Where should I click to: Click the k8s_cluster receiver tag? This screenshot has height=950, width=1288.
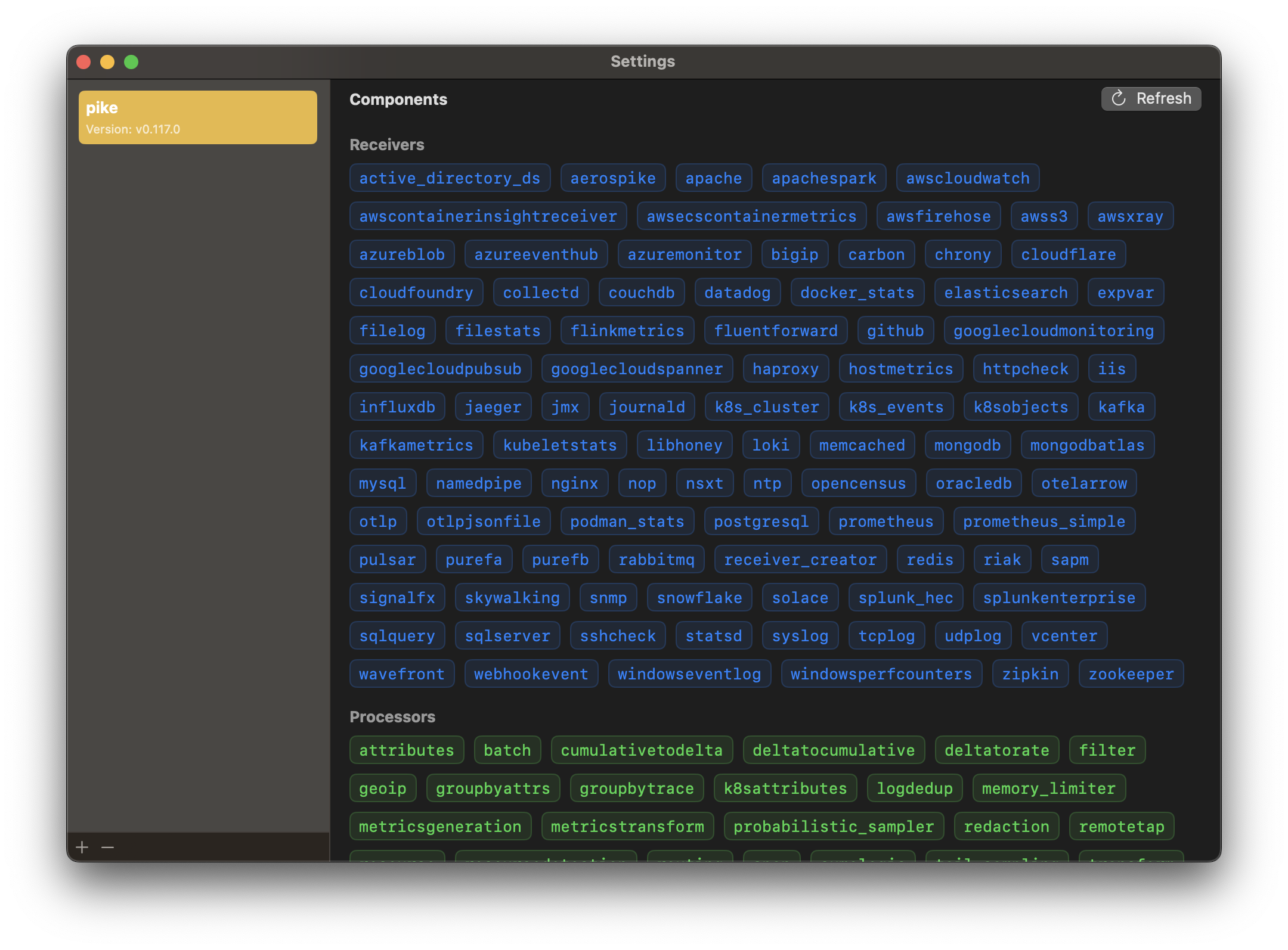[767, 407]
